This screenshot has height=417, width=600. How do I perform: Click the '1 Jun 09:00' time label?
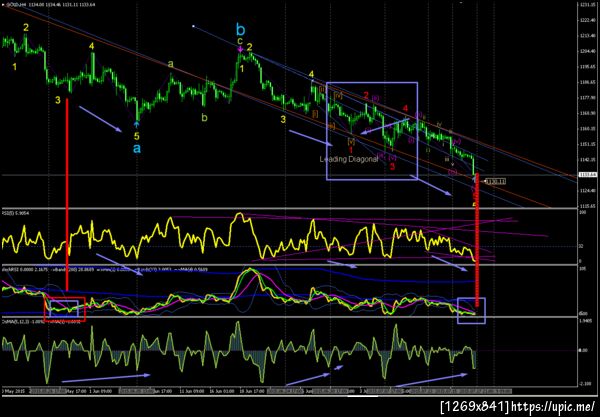tap(101, 391)
